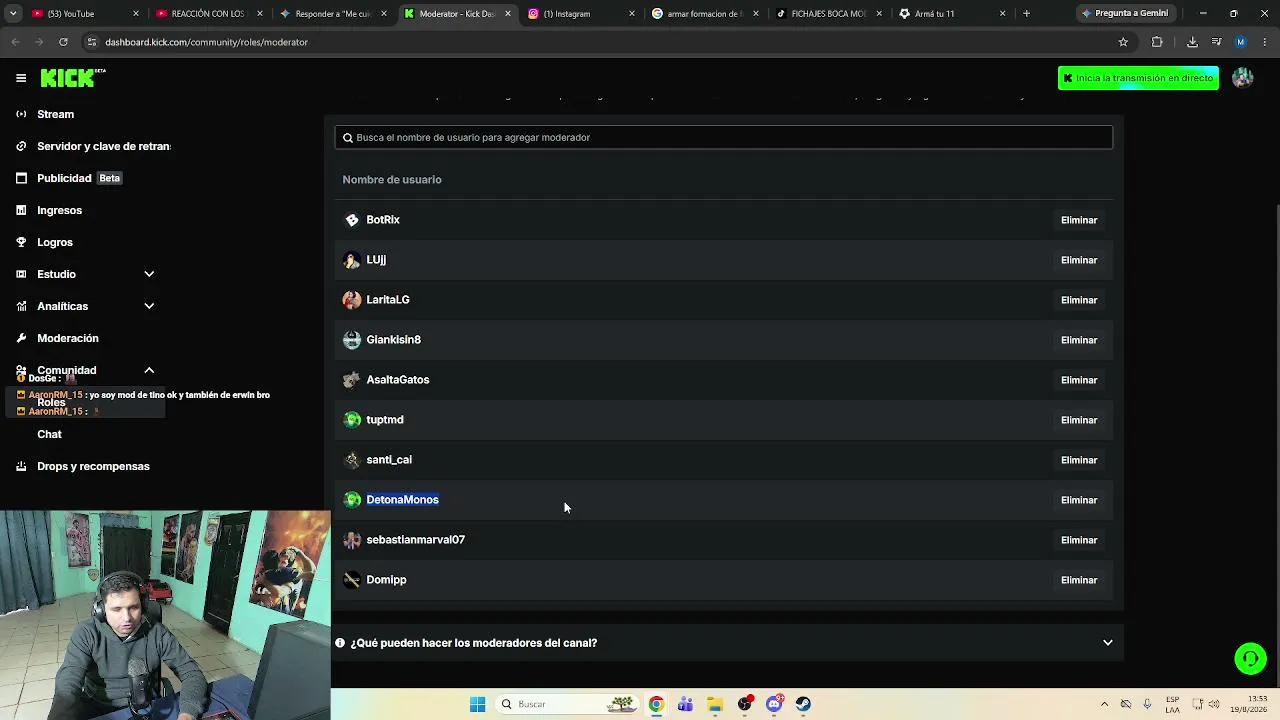Open browser downloads icon
The image size is (1280, 720).
coord(1192,42)
